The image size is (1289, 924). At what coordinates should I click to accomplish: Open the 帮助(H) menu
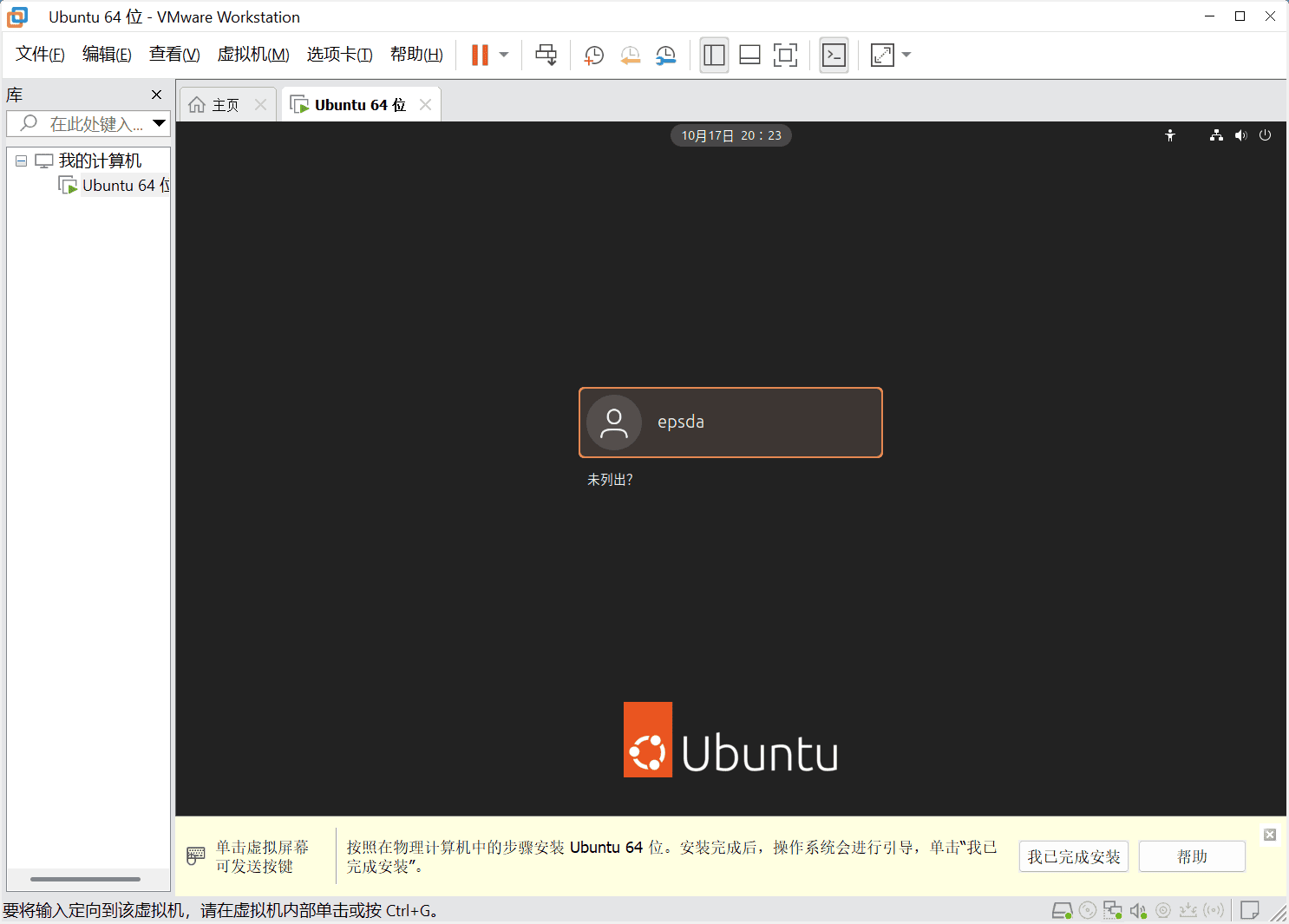416,55
